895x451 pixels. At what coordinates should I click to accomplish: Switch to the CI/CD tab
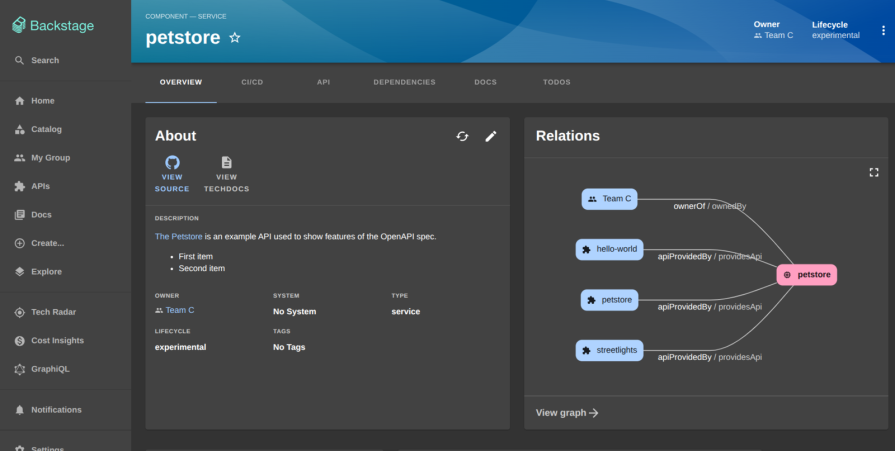coord(252,82)
